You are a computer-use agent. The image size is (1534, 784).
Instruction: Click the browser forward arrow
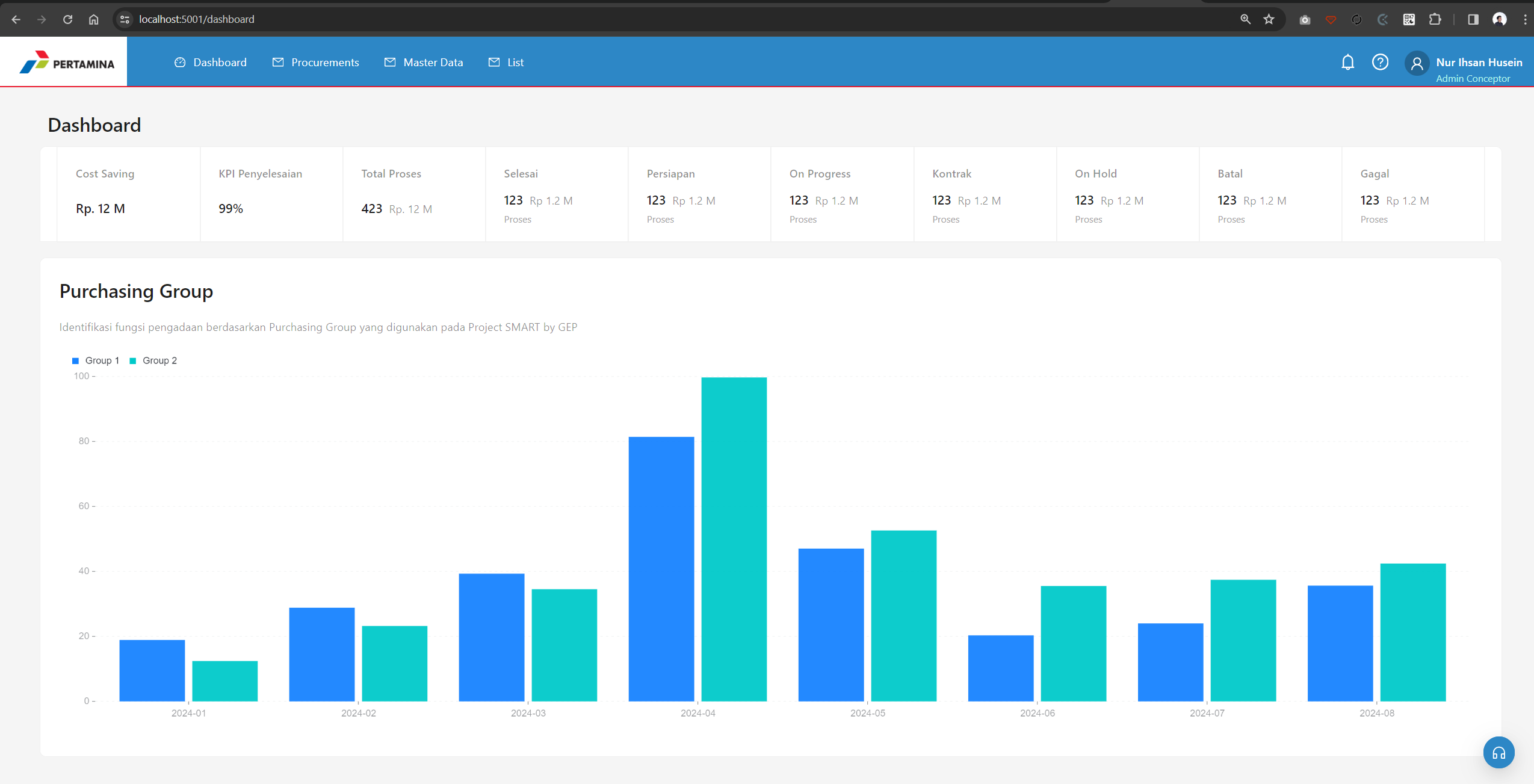(42, 19)
